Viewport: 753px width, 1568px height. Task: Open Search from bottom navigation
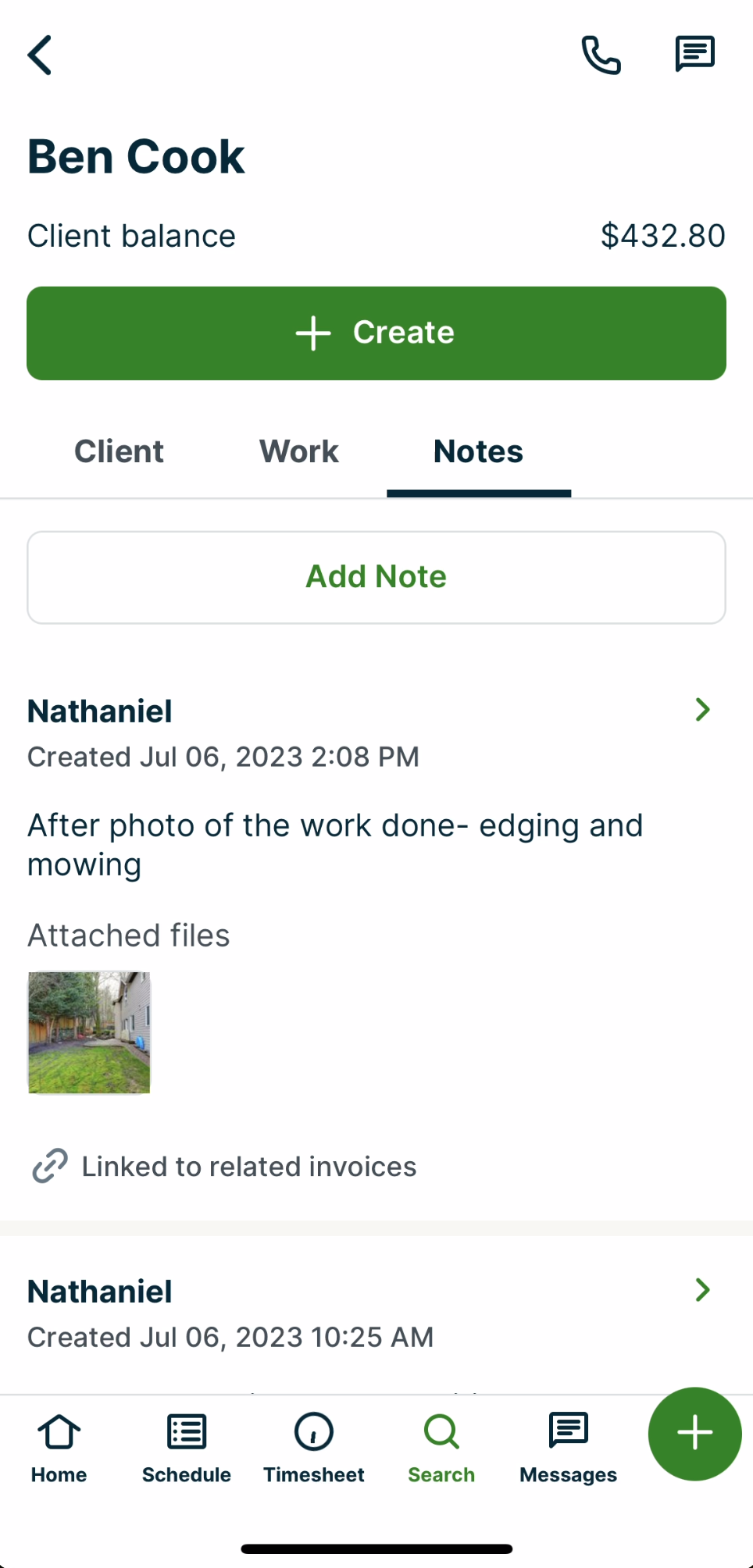[x=441, y=1448]
